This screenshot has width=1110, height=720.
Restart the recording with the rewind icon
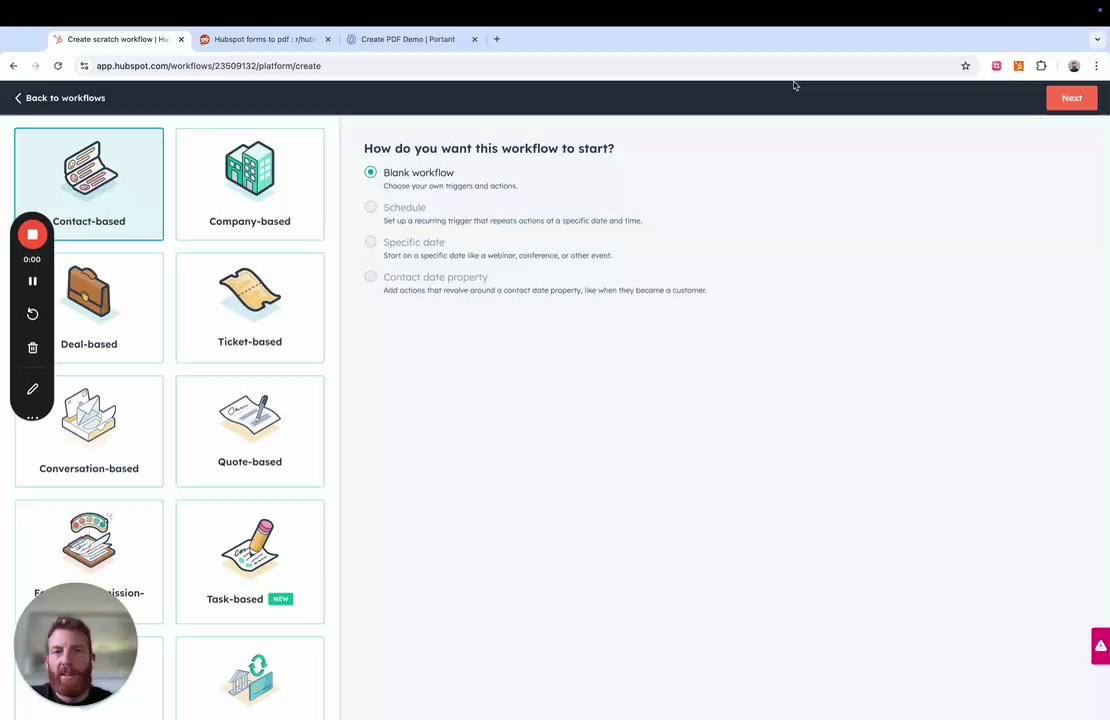point(33,314)
